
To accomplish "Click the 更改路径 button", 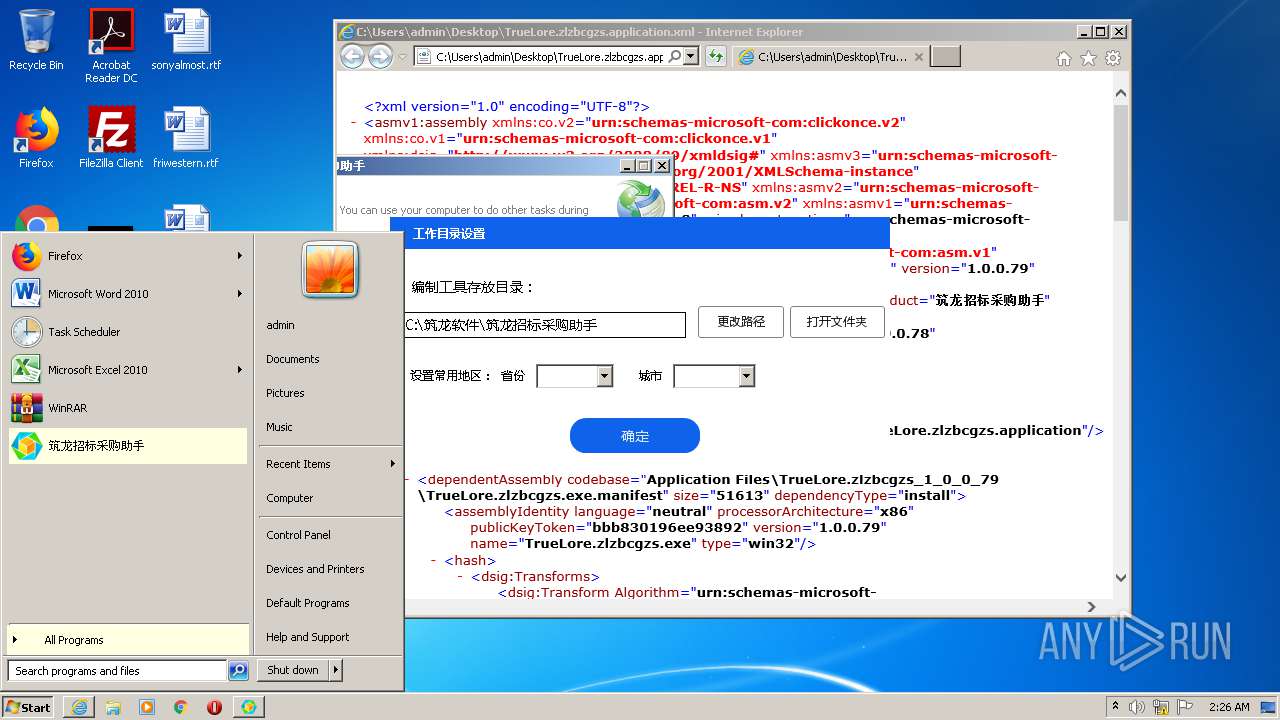I will [741, 322].
